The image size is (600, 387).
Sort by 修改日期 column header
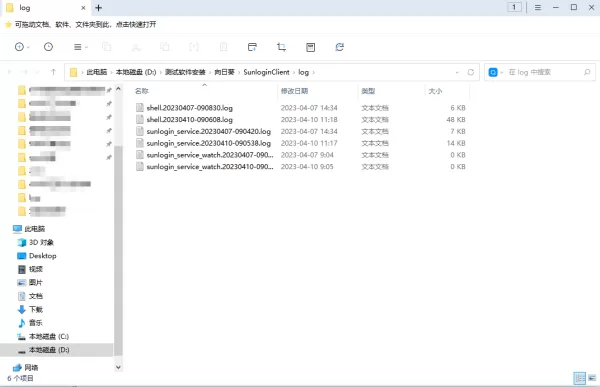pyautogui.click(x=294, y=91)
